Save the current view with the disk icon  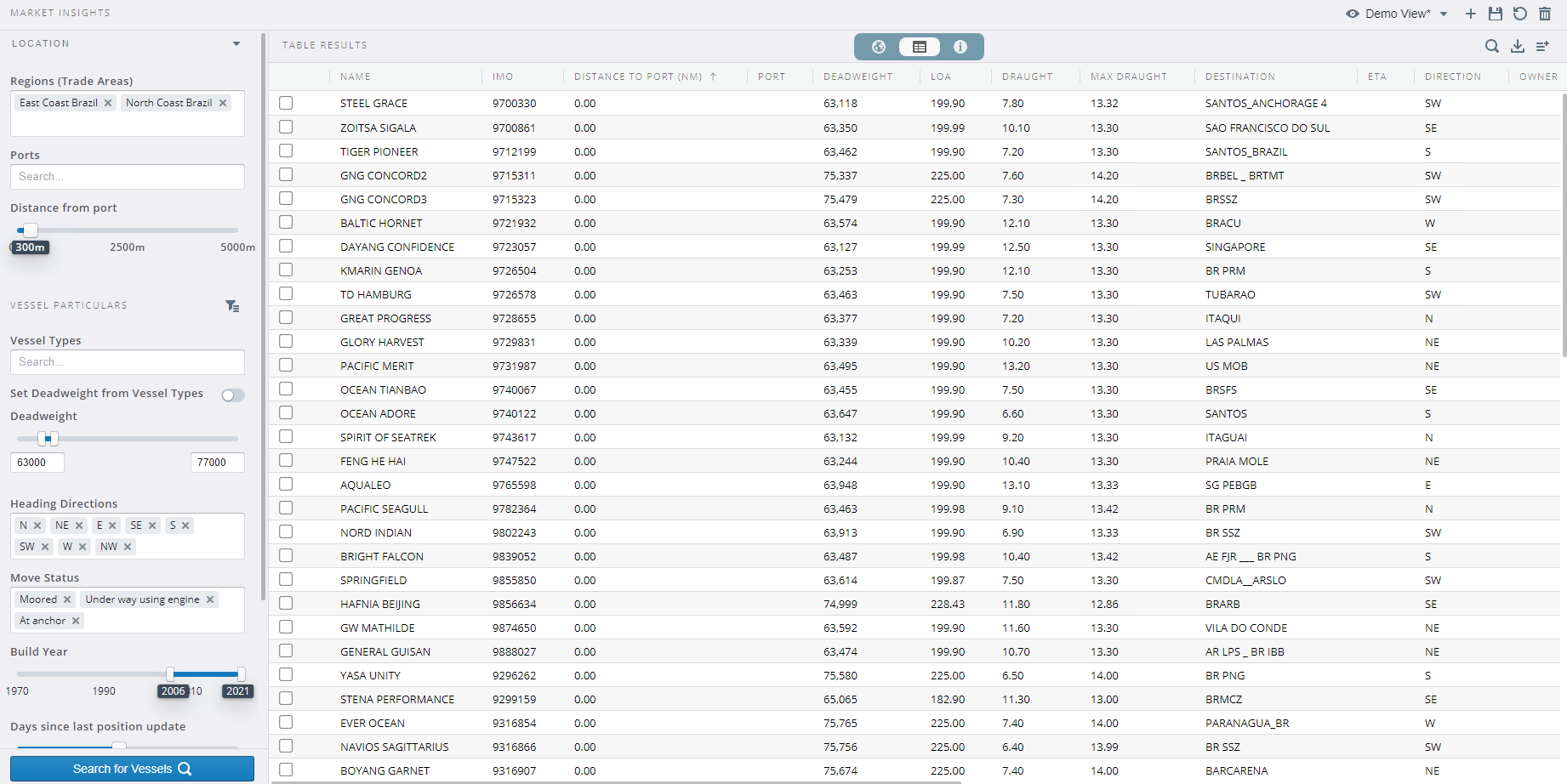tap(1495, 14)
